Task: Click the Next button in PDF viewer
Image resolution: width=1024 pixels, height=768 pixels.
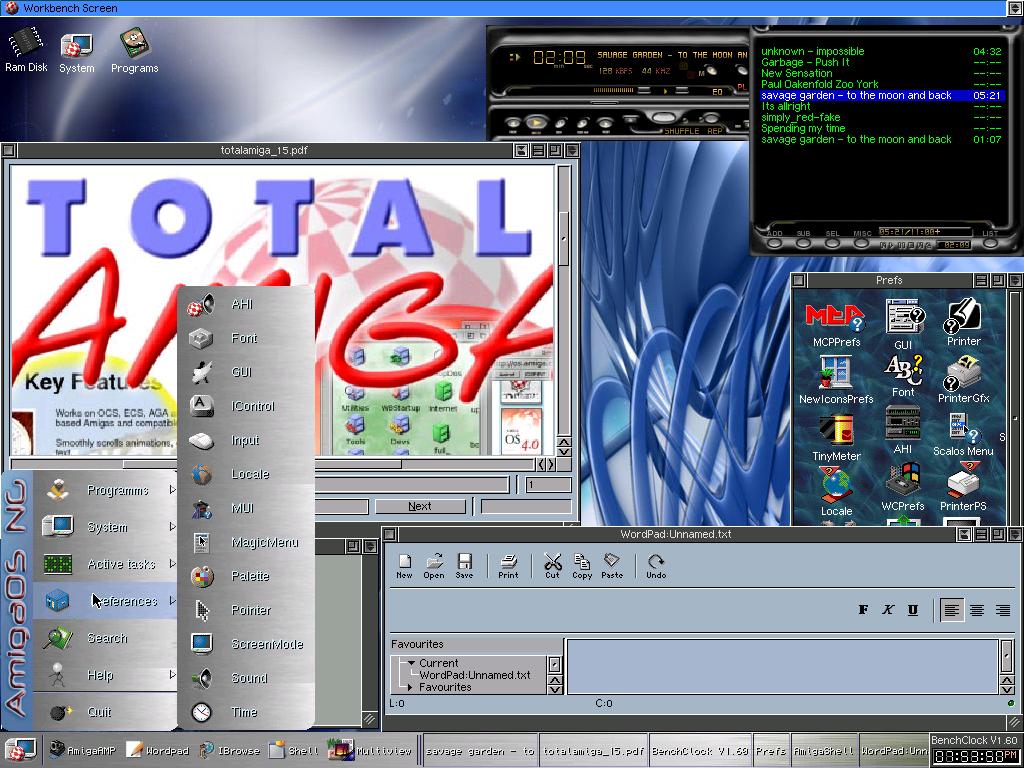Action: tap(420, 506)
